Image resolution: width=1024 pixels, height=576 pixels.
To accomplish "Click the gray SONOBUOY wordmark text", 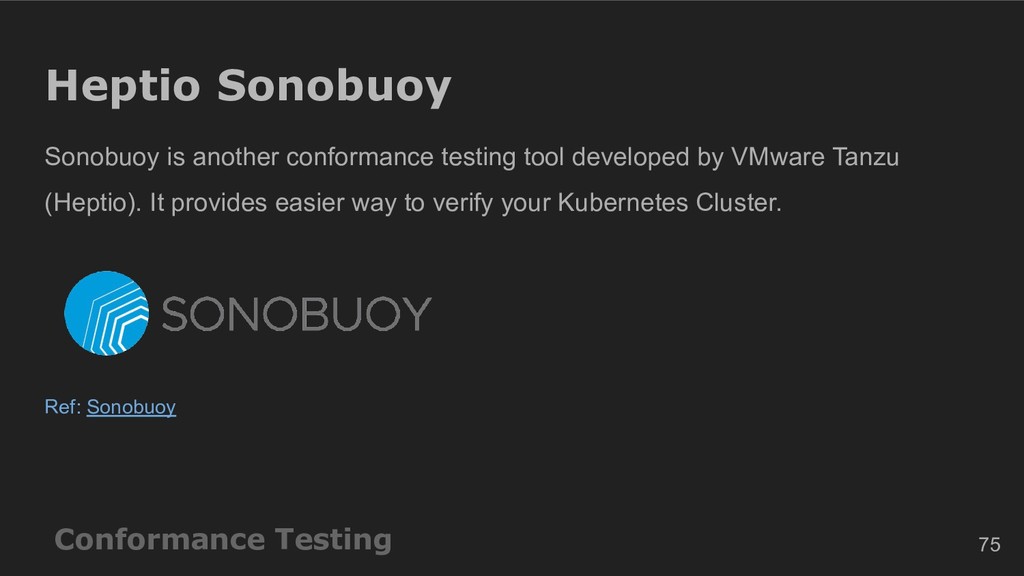I will pos(296,314).
